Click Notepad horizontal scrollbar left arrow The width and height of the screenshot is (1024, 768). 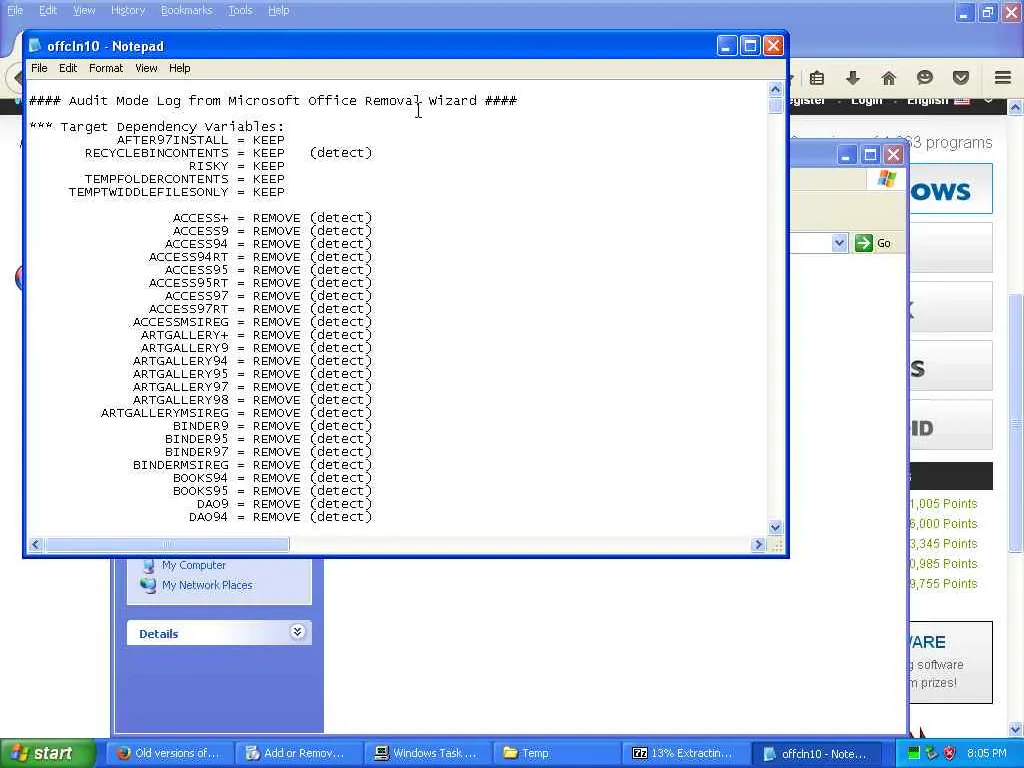36,544
